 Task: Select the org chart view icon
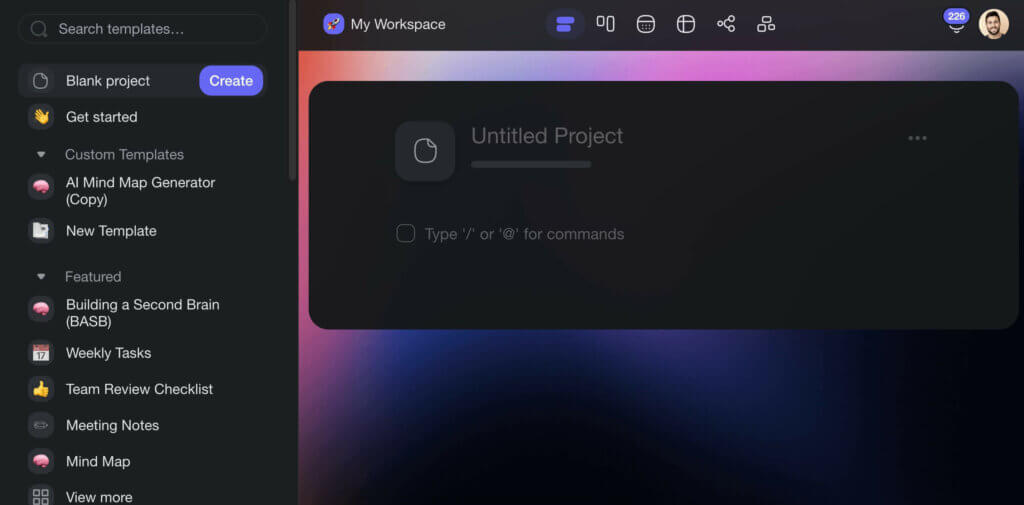[766, 24]
